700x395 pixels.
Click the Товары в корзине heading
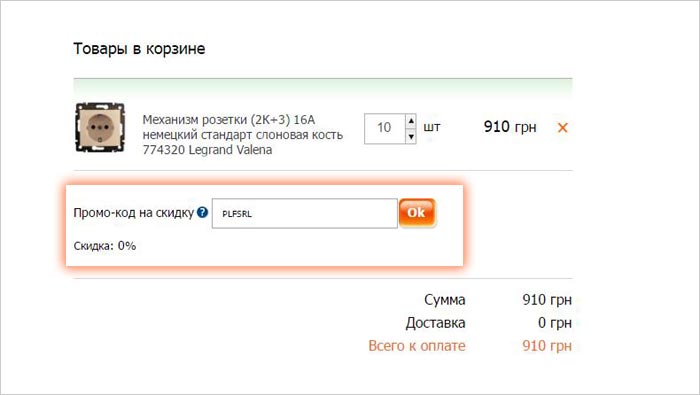139,49
